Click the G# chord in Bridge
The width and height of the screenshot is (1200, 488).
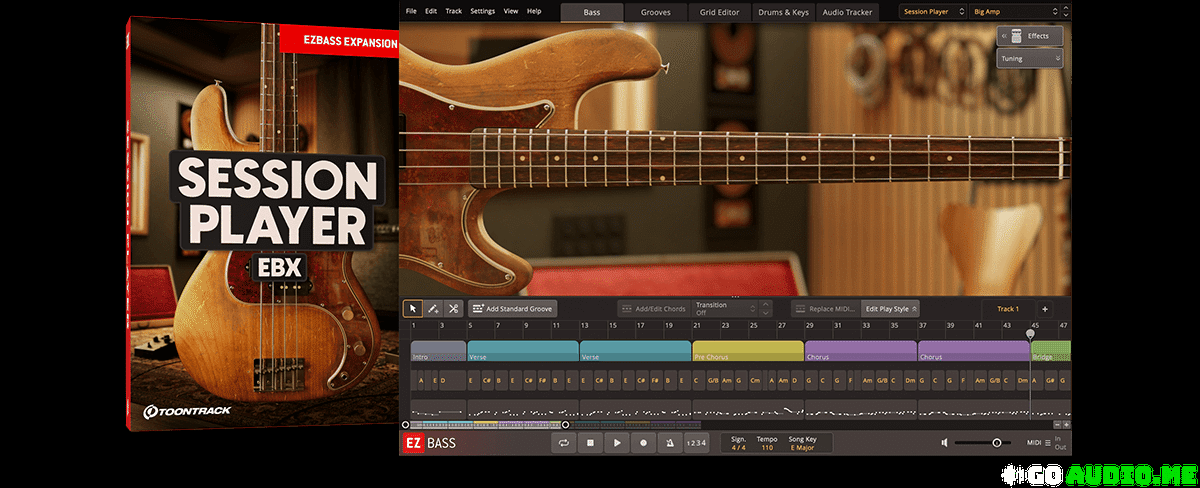tap(1051, 381)
